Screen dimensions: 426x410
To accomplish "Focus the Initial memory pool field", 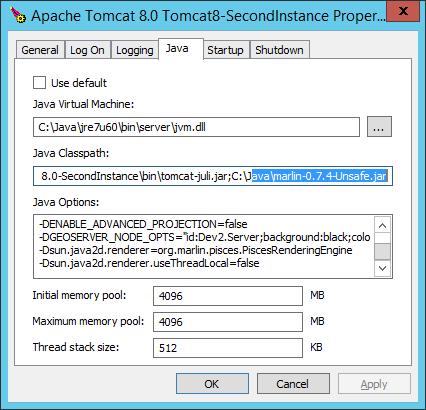I will [228, 296].
